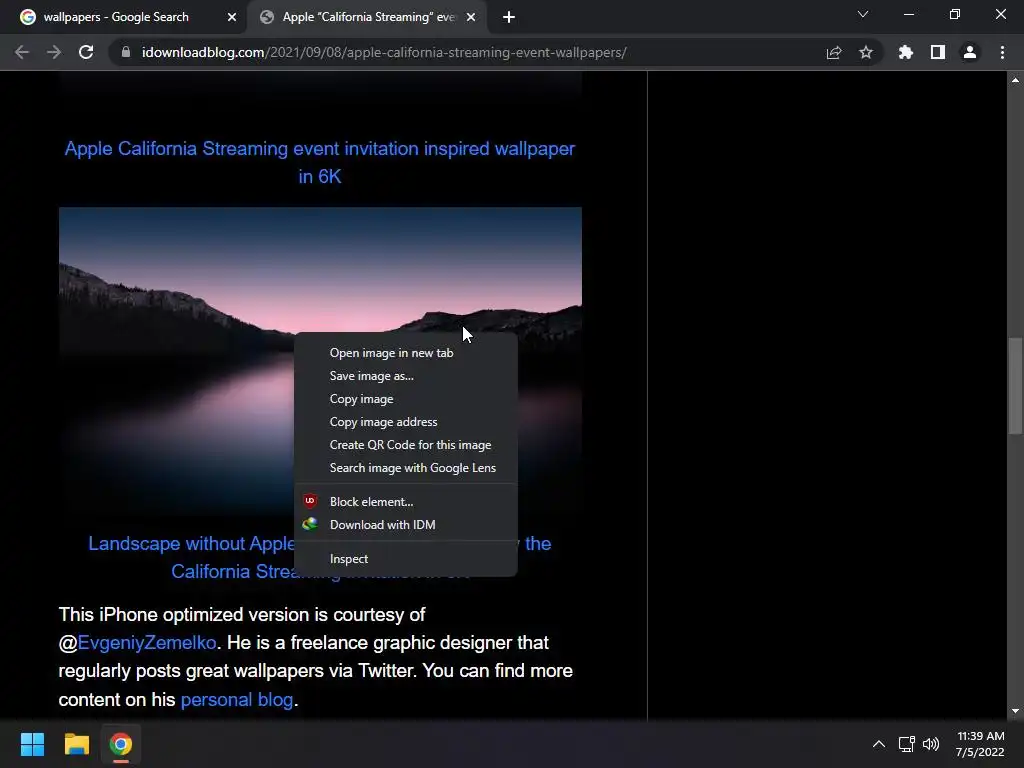Open the clock showing 11:39 AM

click(x=980, y=744)
